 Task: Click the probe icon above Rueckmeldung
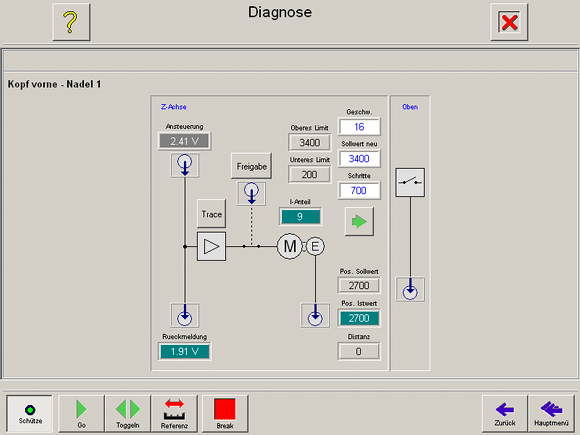pyautogui.click(x=185, y=316)
